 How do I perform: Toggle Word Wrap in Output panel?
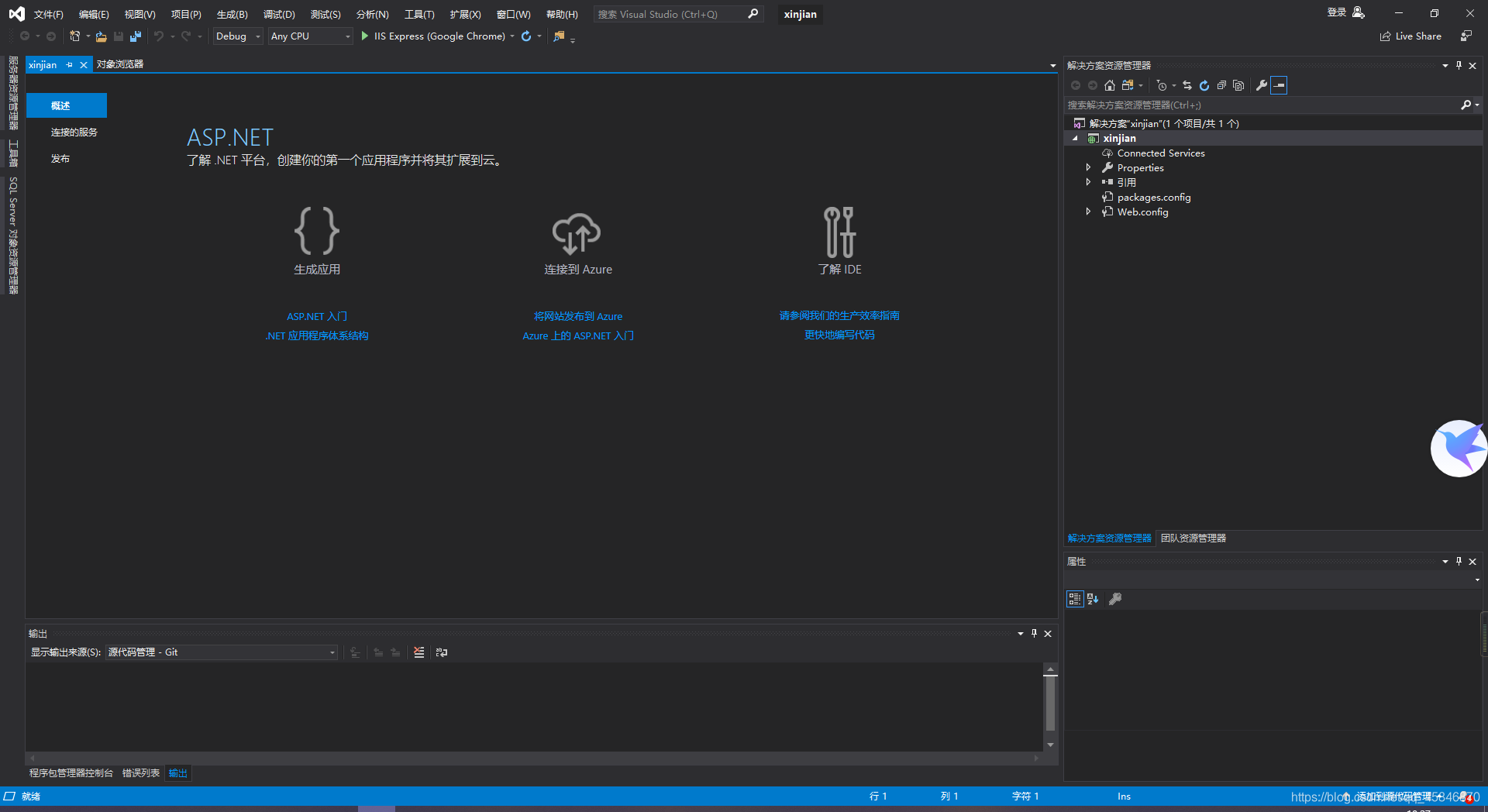pyautogui.click(x=442, y=652)
